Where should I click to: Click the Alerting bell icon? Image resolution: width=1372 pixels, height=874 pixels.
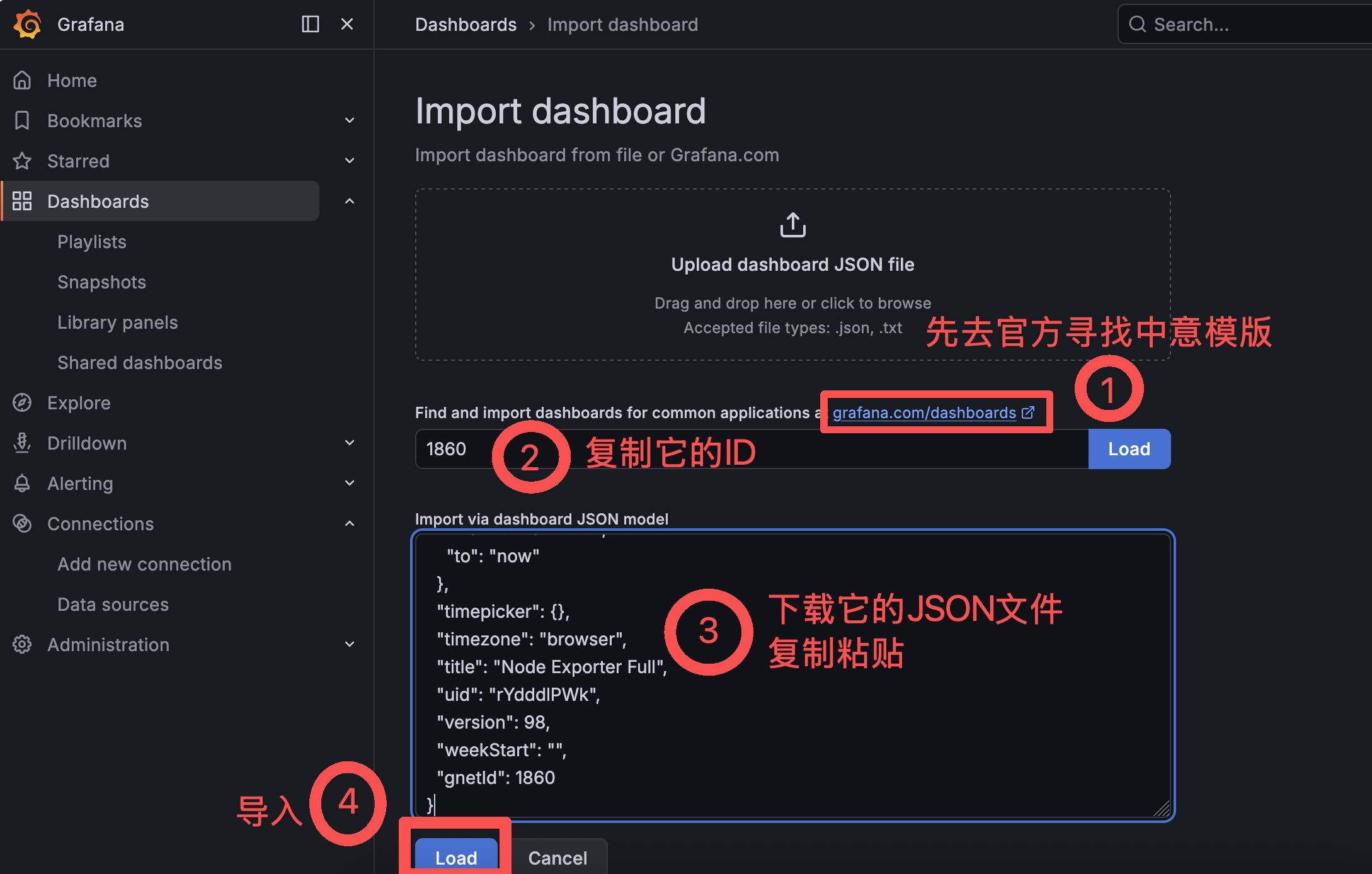(23, 484)
